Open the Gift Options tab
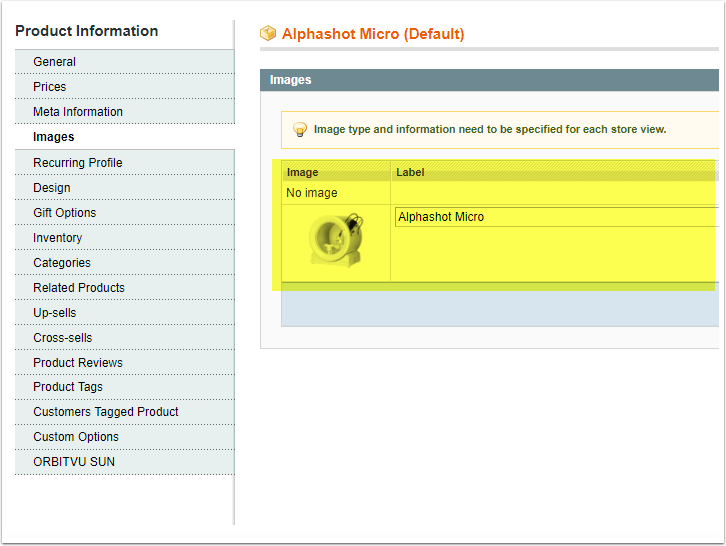Viewport: 726px width, 546px height. pyautogui.click(x=125, y=213)
